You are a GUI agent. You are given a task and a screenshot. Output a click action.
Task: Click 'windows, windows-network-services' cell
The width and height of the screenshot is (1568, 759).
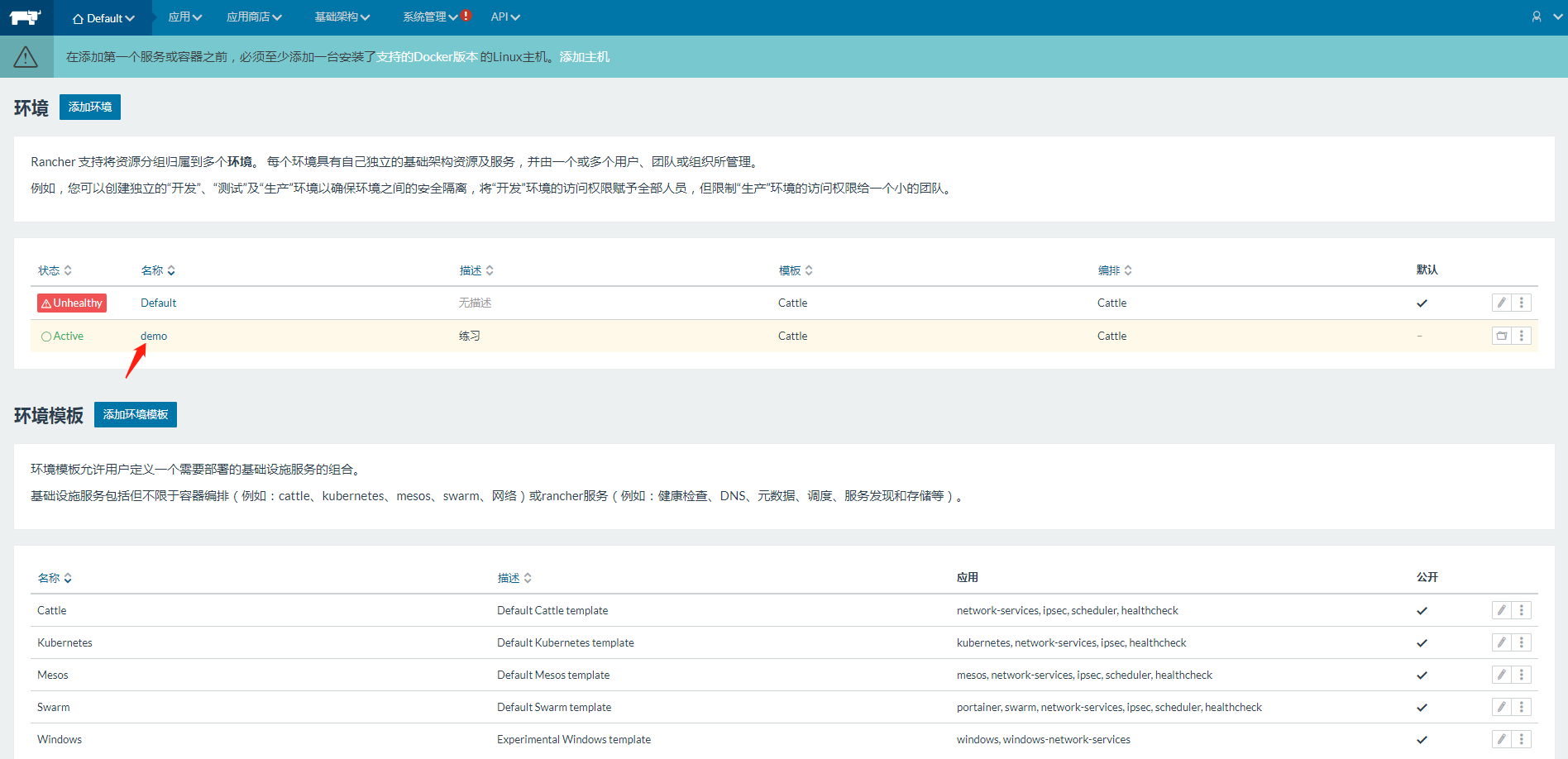click(1044, 739)
